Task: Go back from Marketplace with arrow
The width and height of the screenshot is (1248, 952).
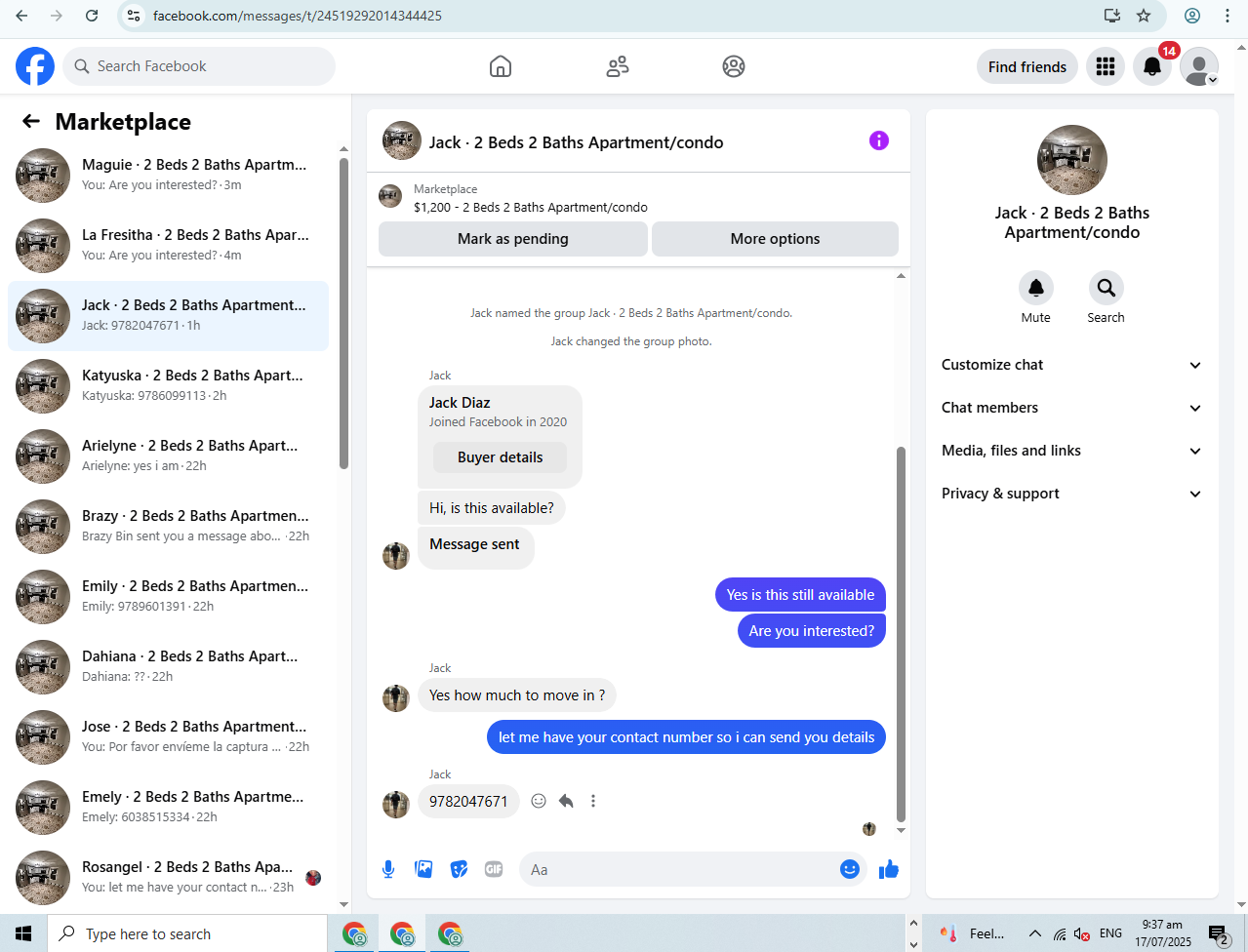Action: pyautogui.click(x=31, y=121)
